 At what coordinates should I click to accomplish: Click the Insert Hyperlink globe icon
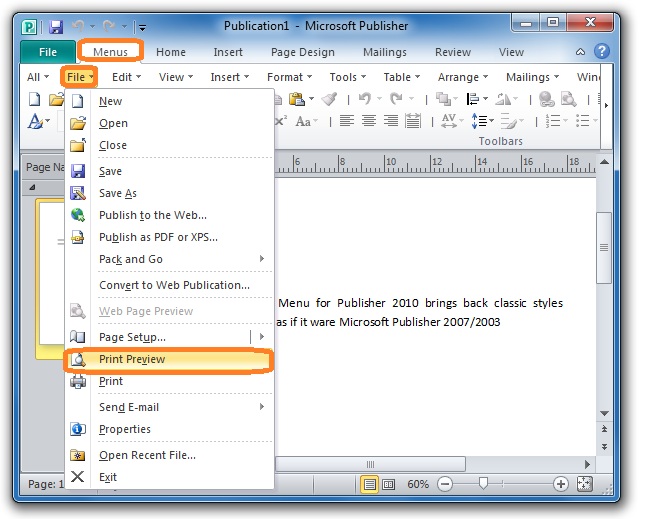click(x=546, y=99)
